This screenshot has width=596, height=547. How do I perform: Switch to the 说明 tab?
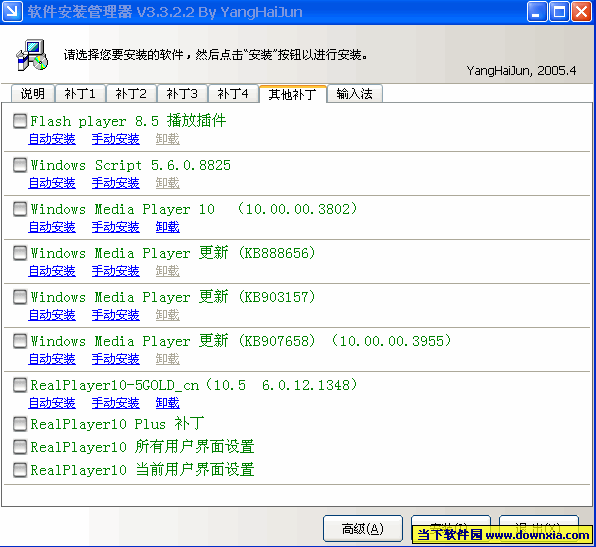(x=33, y=94)
